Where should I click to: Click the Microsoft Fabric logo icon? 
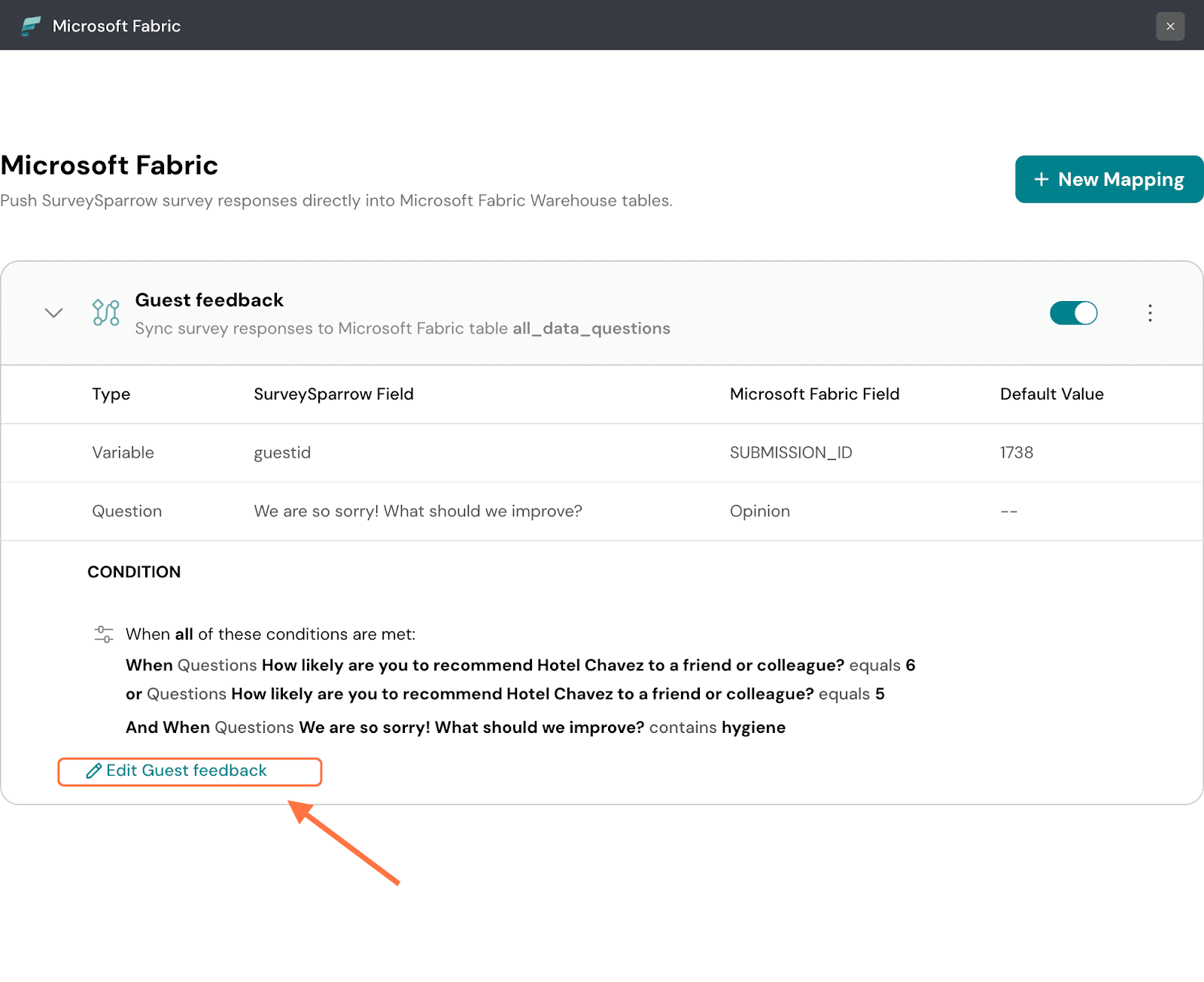(31, 26)
